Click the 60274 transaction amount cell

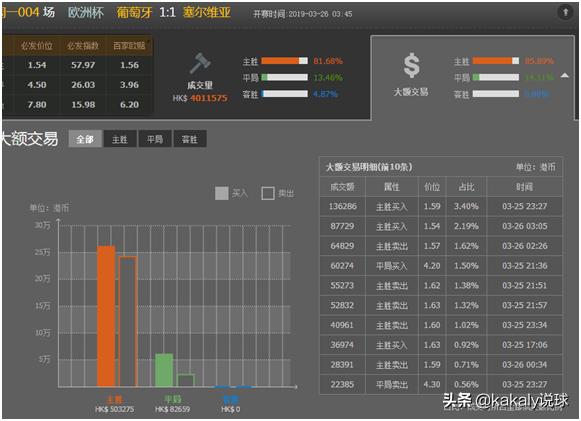pyautogui.click(x=342, y=266)
